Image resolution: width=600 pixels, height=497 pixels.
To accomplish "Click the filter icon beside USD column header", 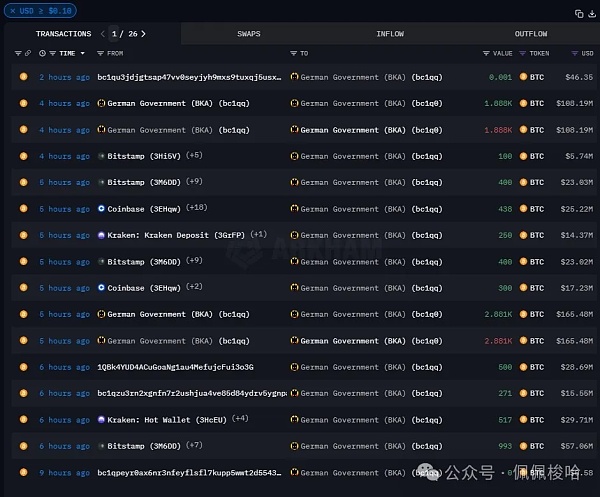I will [573, 53].
